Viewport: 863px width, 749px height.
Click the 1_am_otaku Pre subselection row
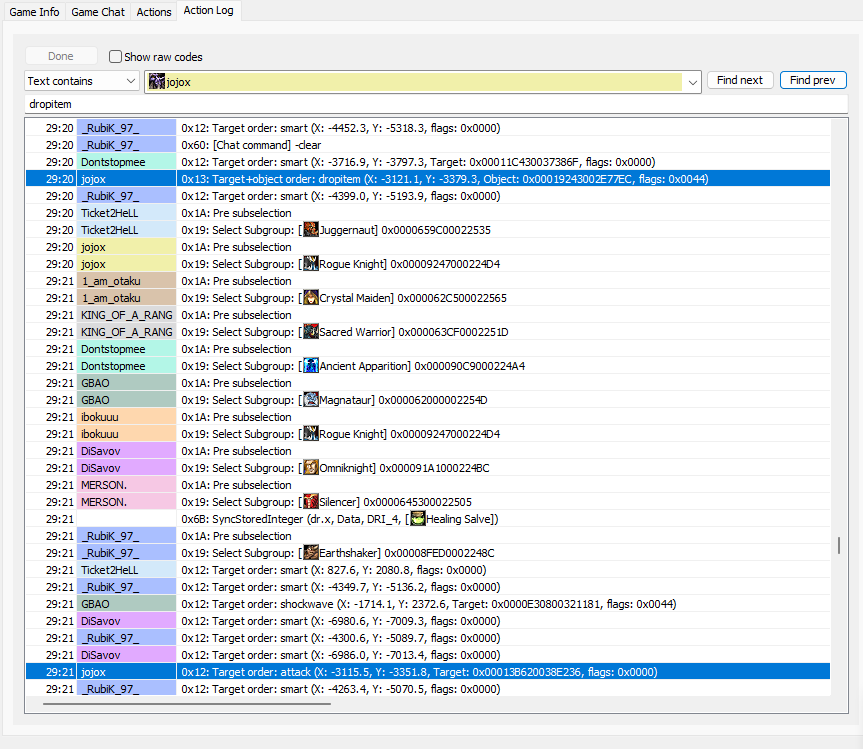pos(428,281)
